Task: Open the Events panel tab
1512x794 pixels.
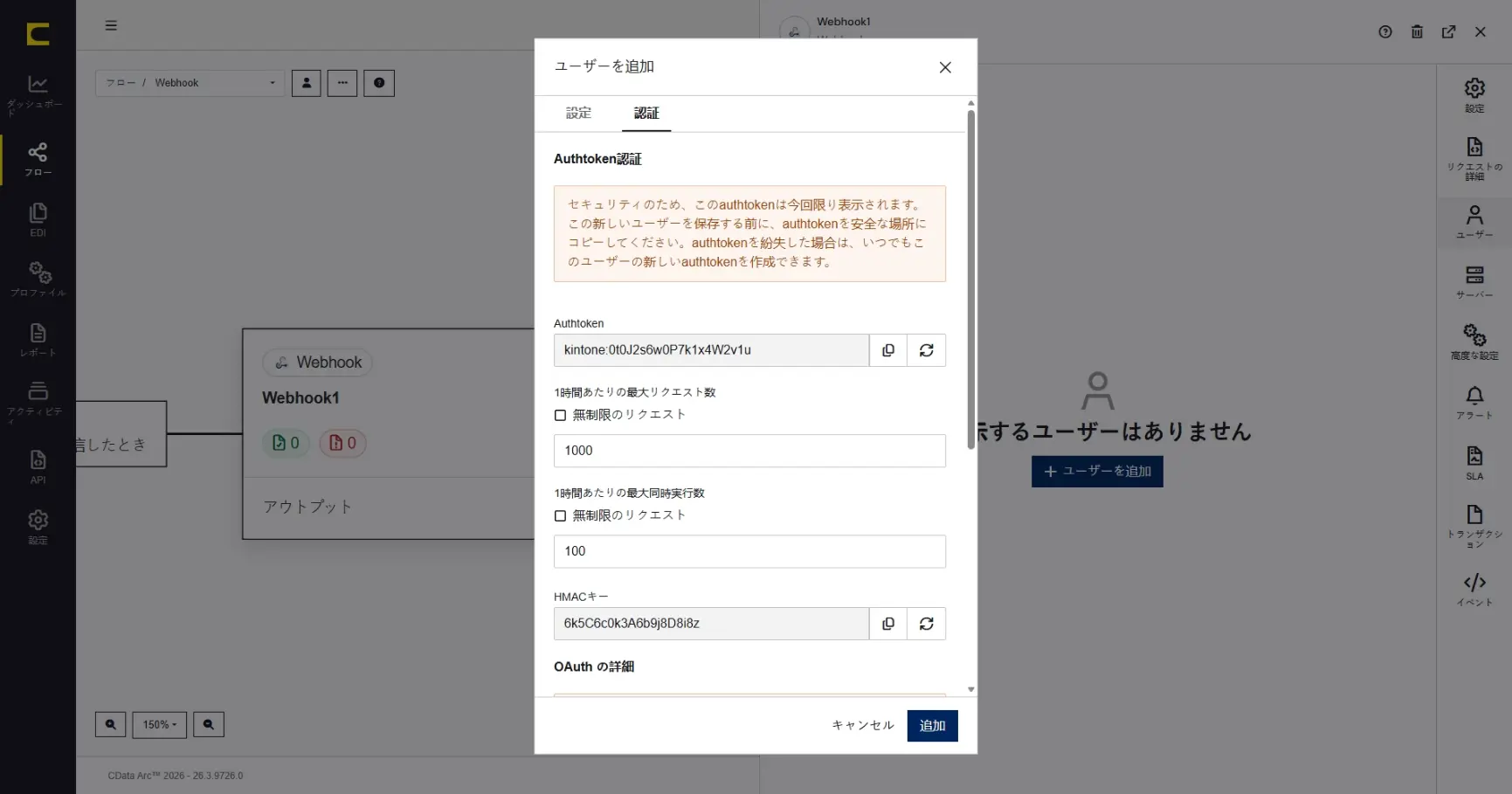Action: [1474, 589]
